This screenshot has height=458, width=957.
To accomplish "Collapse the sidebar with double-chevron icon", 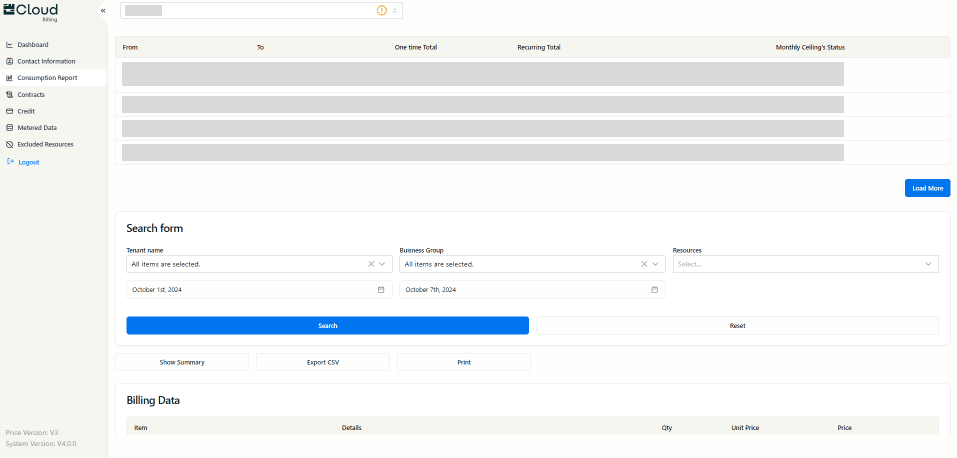I will (x=102, y=10).
